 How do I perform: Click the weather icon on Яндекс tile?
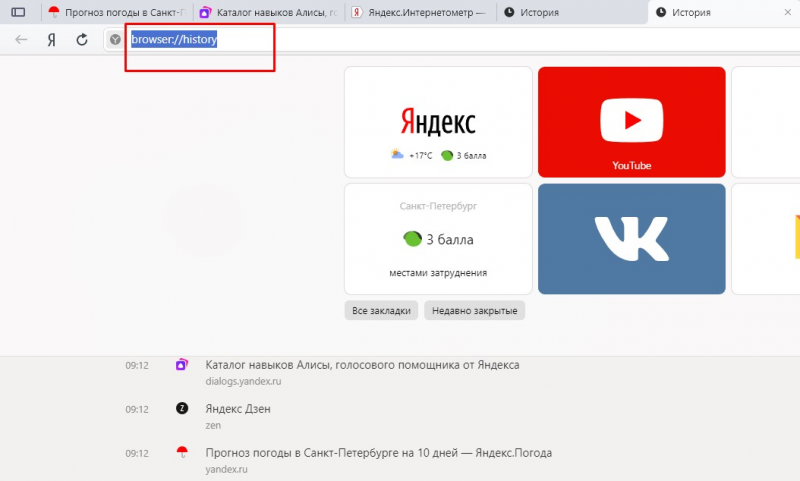(x=397, y=154)
